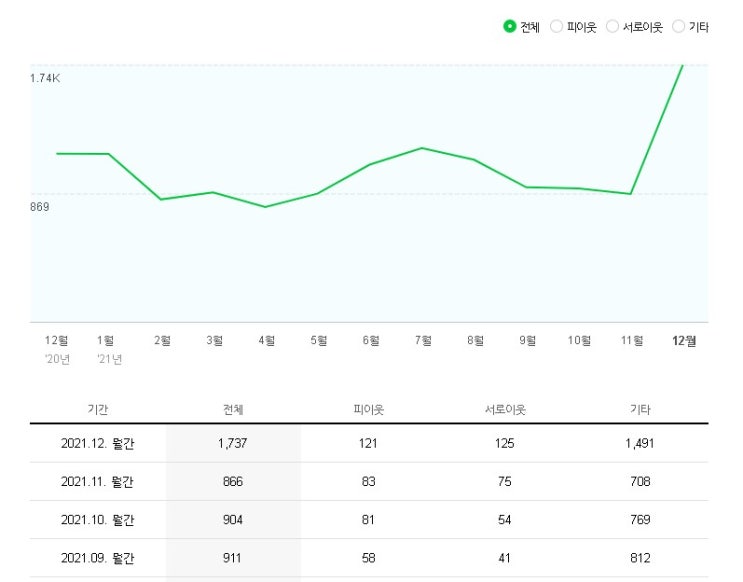Select the 서로이웃 radio button

[x=612, y=27]
